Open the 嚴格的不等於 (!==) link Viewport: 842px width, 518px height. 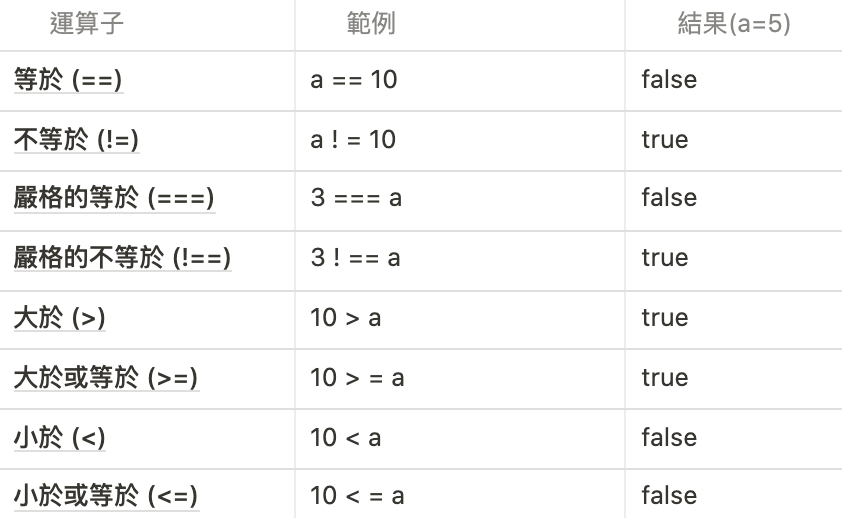click(x=122, y=258)
